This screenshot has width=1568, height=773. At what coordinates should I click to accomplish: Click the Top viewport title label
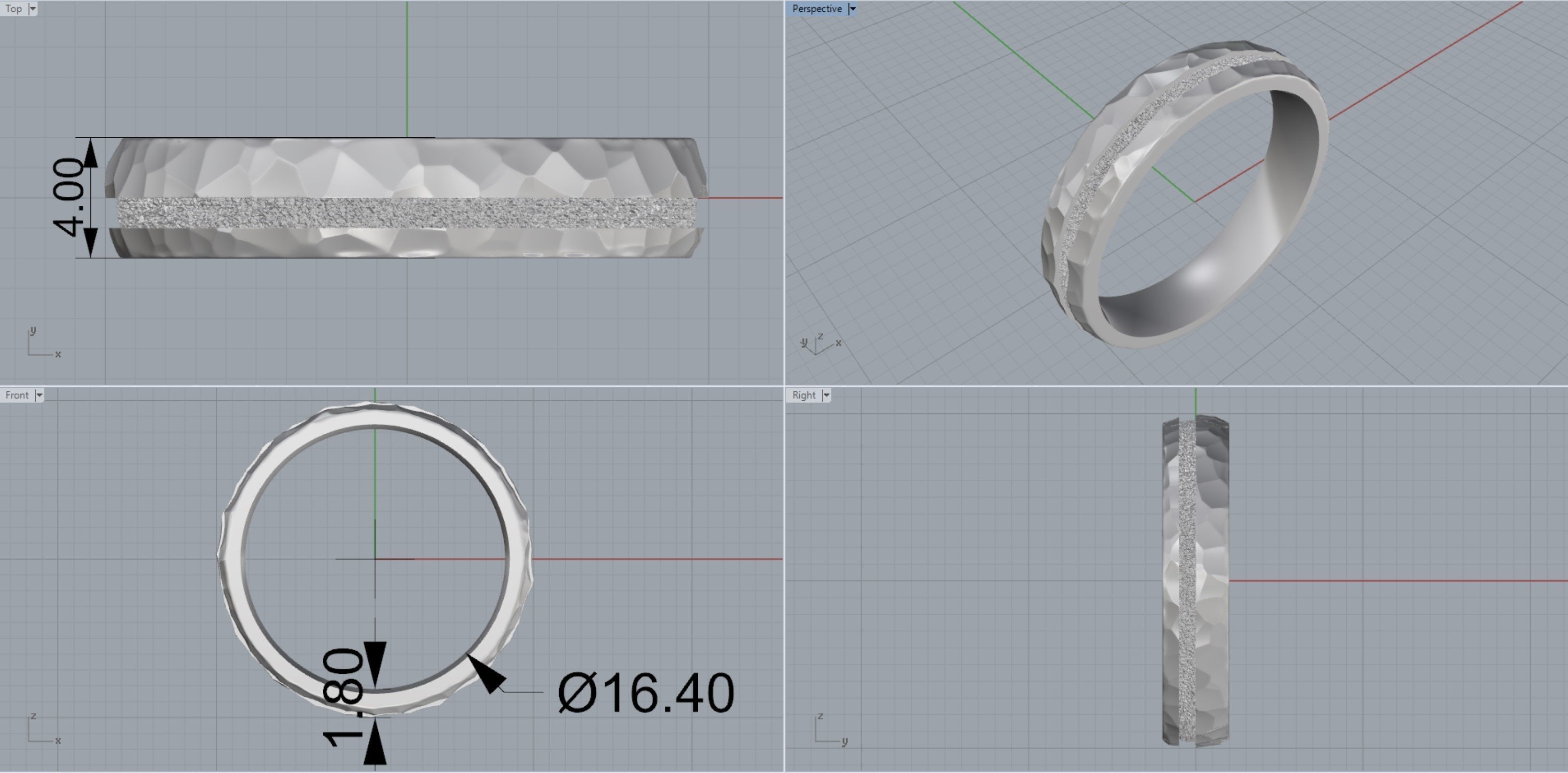pos(13,8)
